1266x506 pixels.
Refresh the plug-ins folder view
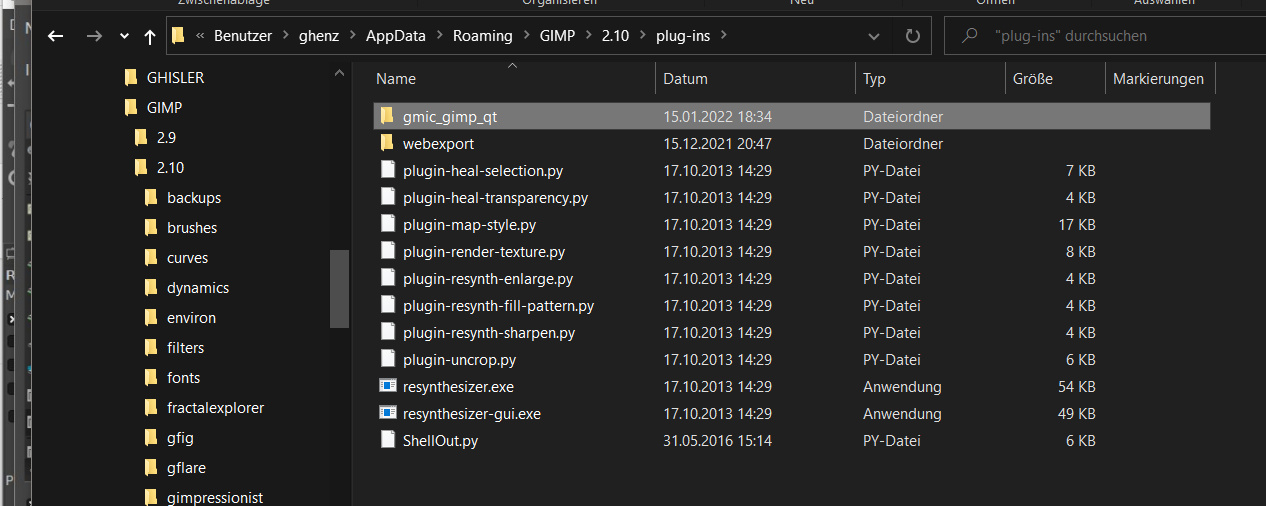point(912,36)
